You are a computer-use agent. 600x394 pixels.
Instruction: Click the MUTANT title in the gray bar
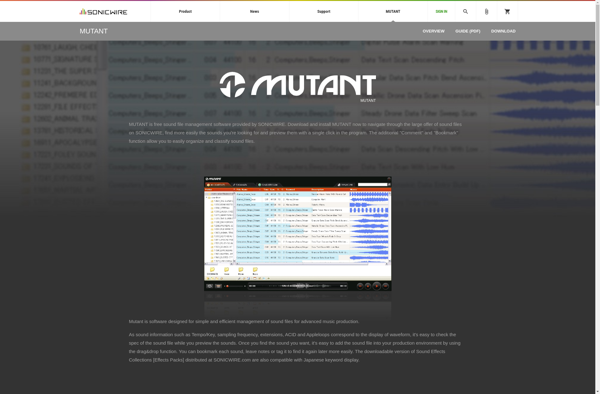pyautogui.click(x=93, y=31)
